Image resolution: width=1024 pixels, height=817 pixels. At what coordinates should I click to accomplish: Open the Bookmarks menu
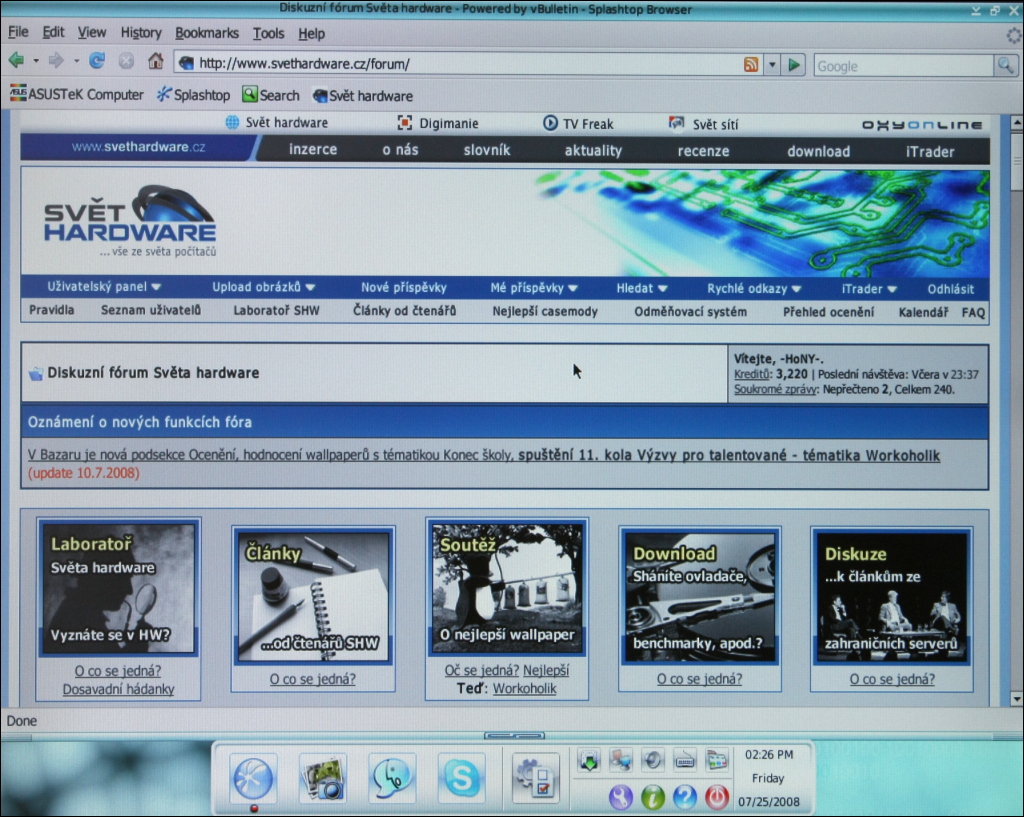(207, 33)
